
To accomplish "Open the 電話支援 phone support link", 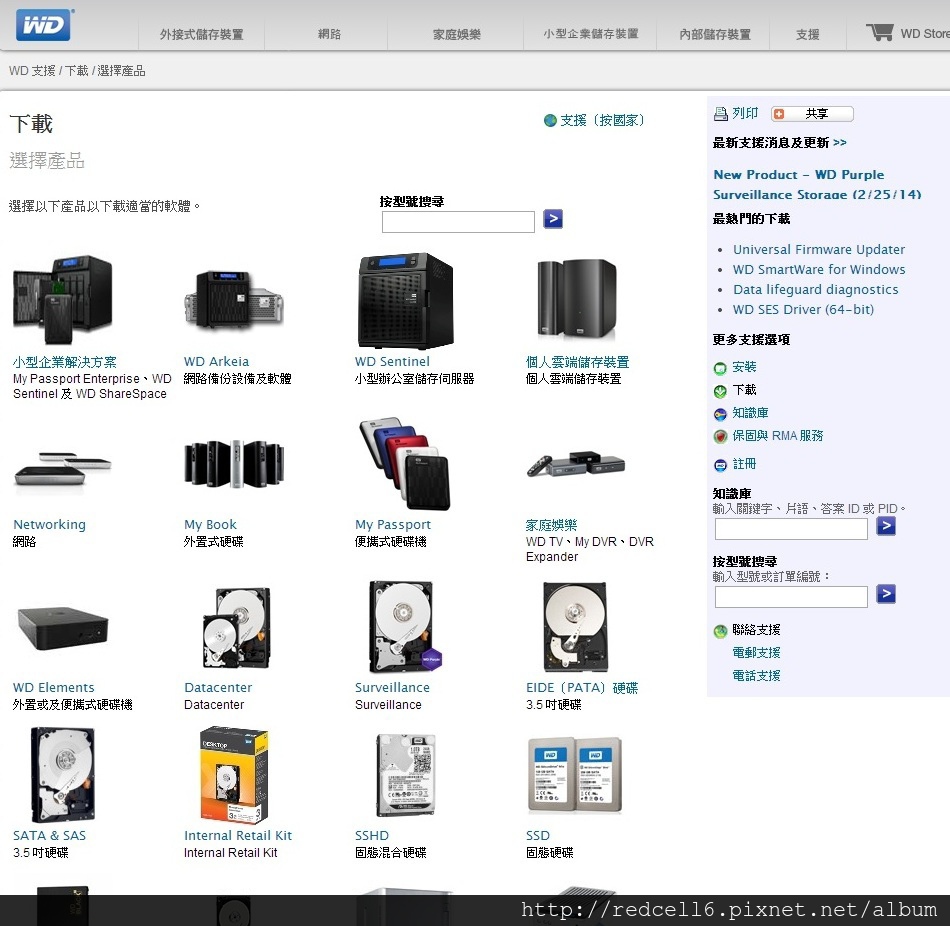I will (x=756, y=676).
